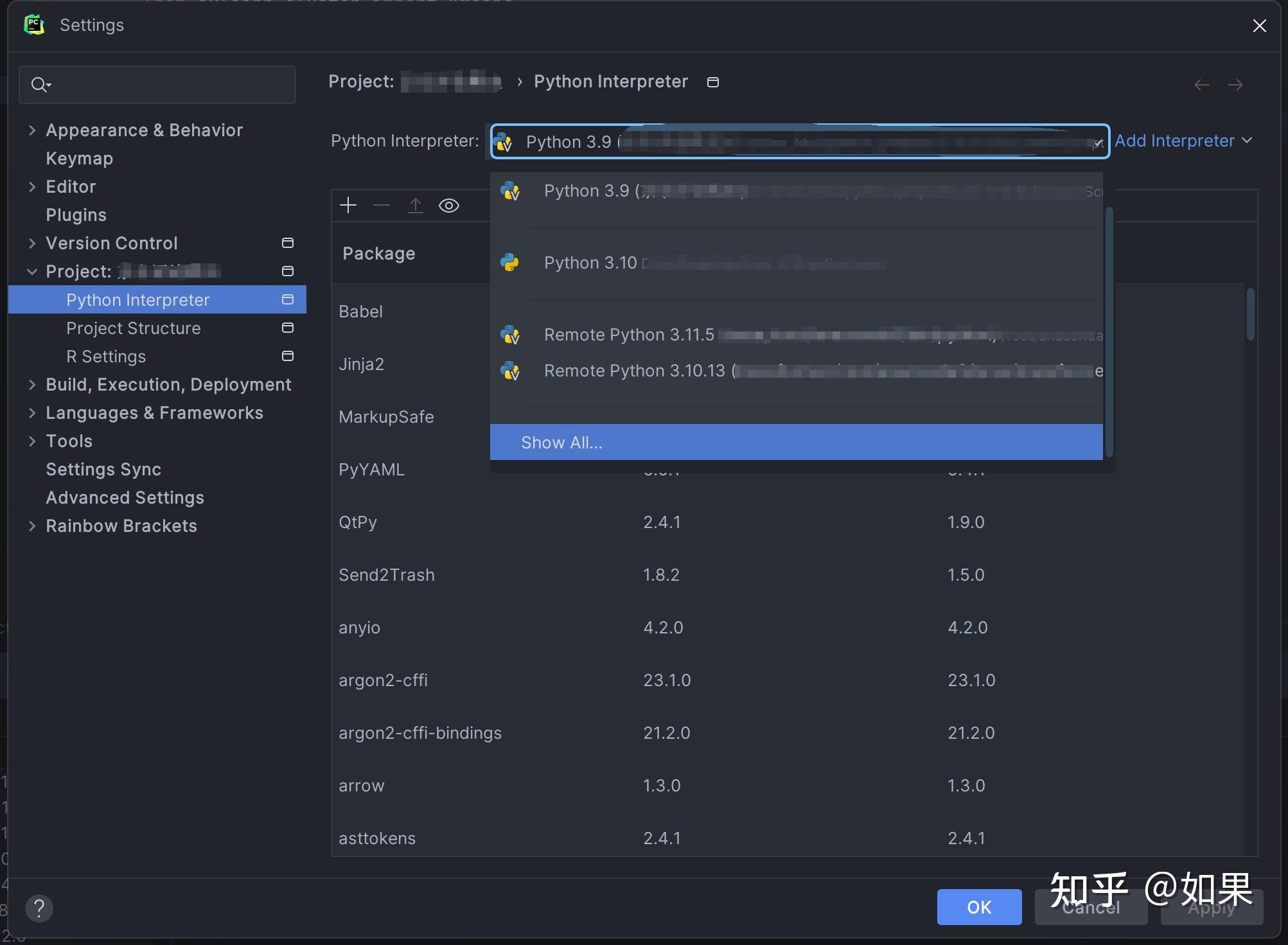Install a new package with the plus icon
The image size is (1288, 945).
coord(348,205)
